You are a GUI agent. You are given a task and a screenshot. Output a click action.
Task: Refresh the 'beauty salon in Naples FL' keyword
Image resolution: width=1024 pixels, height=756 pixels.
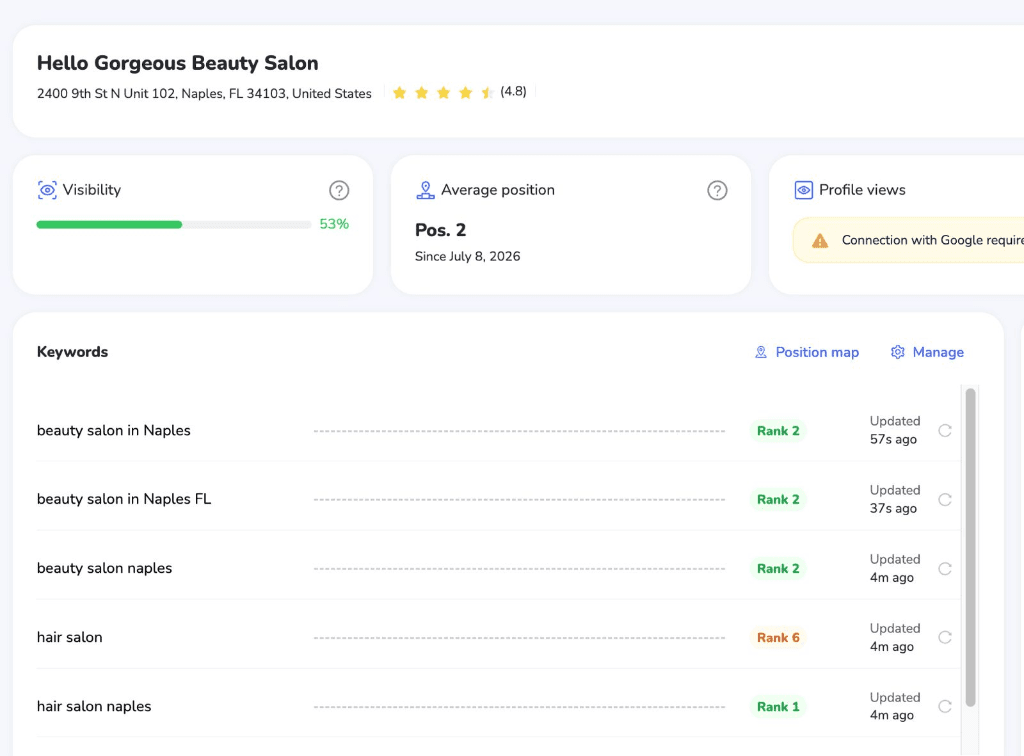tap(945, 499)
